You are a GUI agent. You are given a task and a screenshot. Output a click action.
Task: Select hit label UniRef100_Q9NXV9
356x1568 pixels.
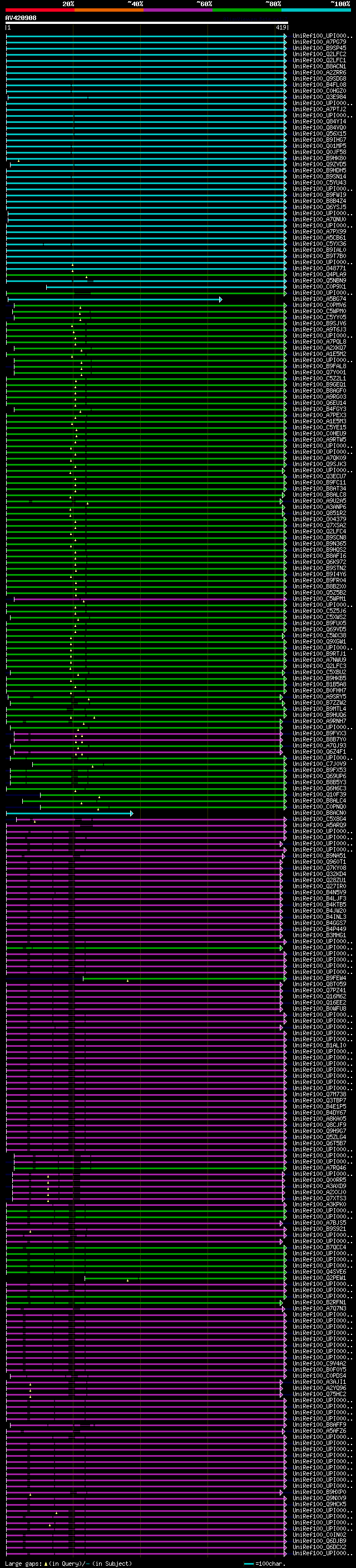click(319, 1498)
